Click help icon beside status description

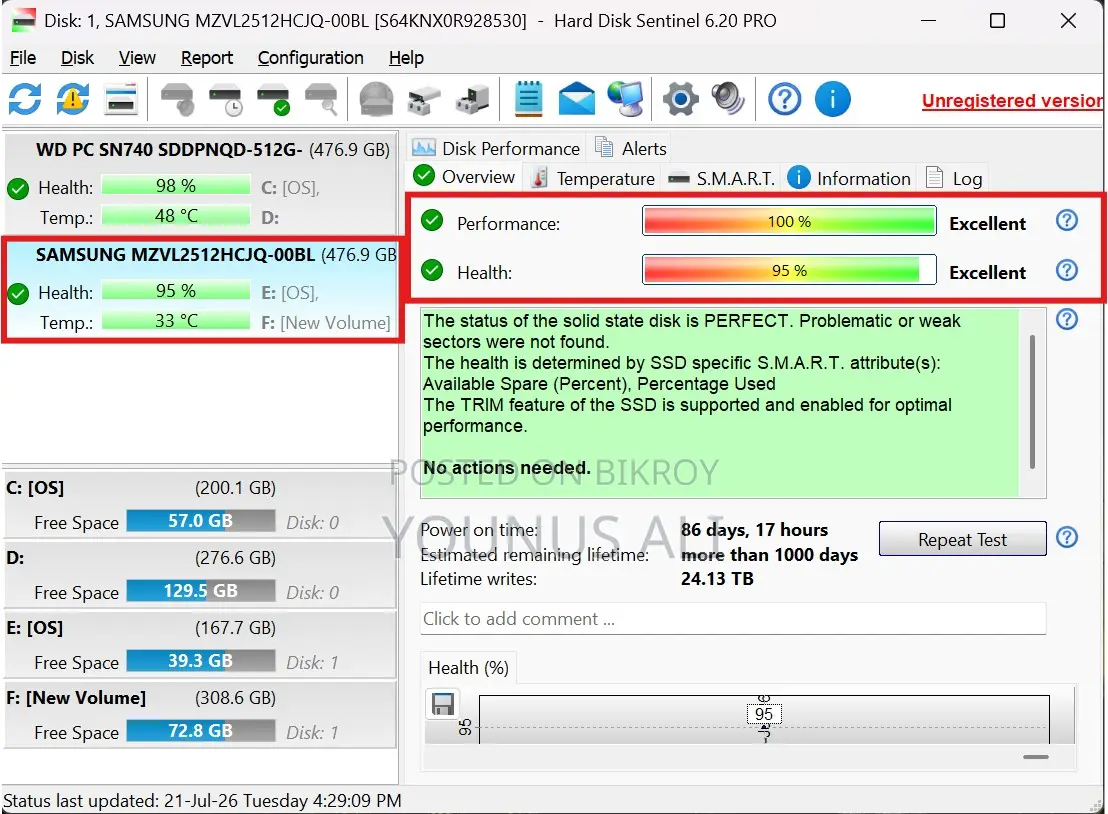(1066, 319)
